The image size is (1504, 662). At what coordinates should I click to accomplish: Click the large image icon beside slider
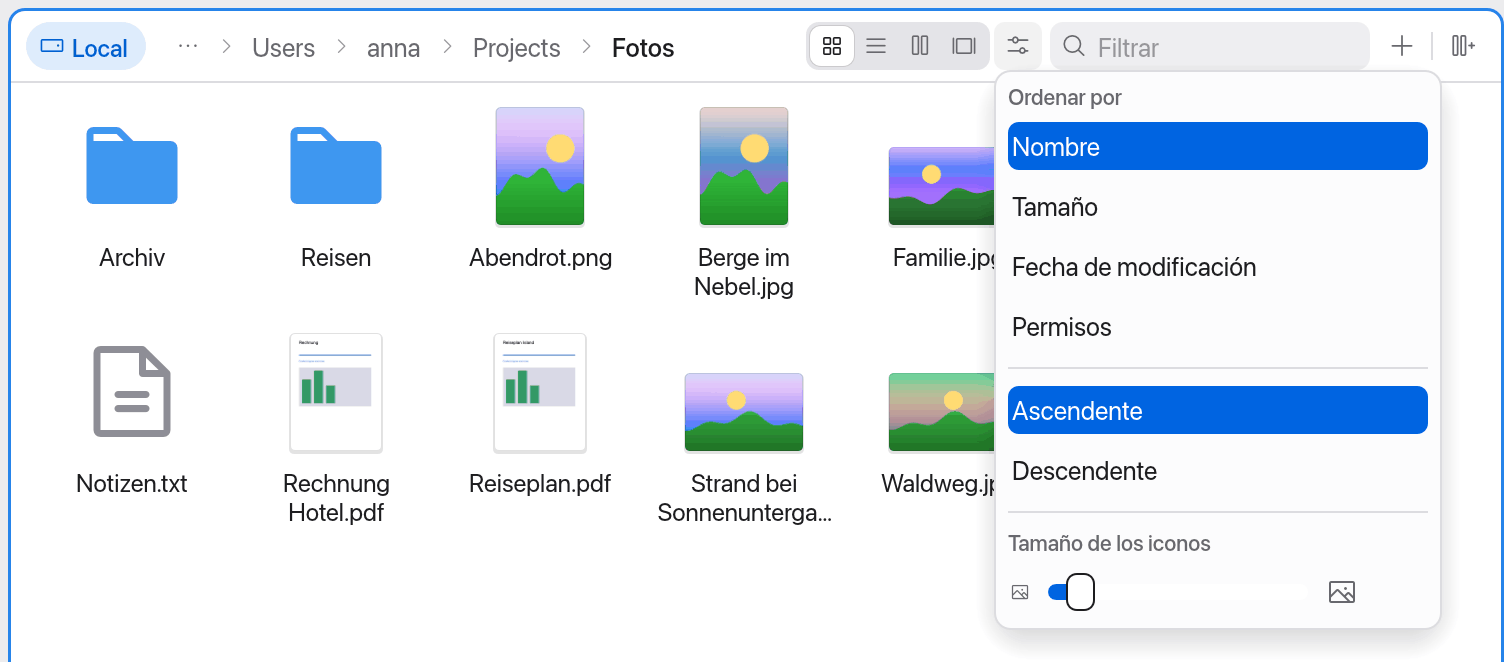(1342, 592)
